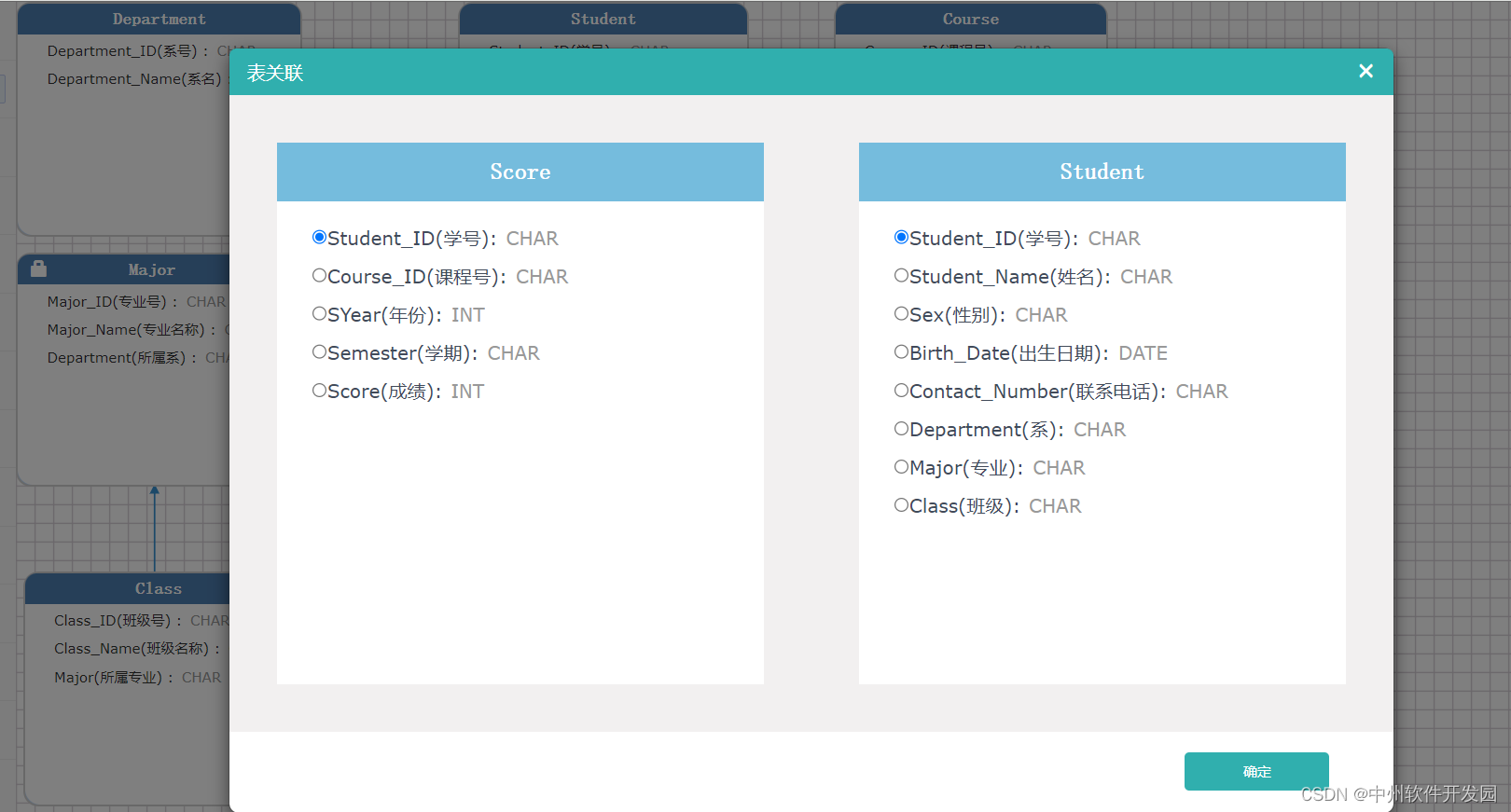Click the 确定 confirm button

click(1256, 771)
